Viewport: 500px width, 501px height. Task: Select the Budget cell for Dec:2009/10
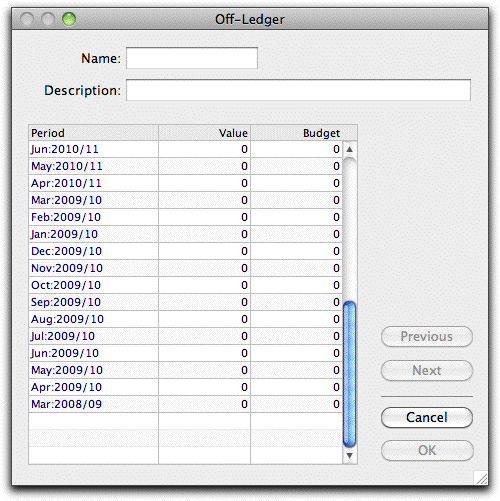pos(296,251)
